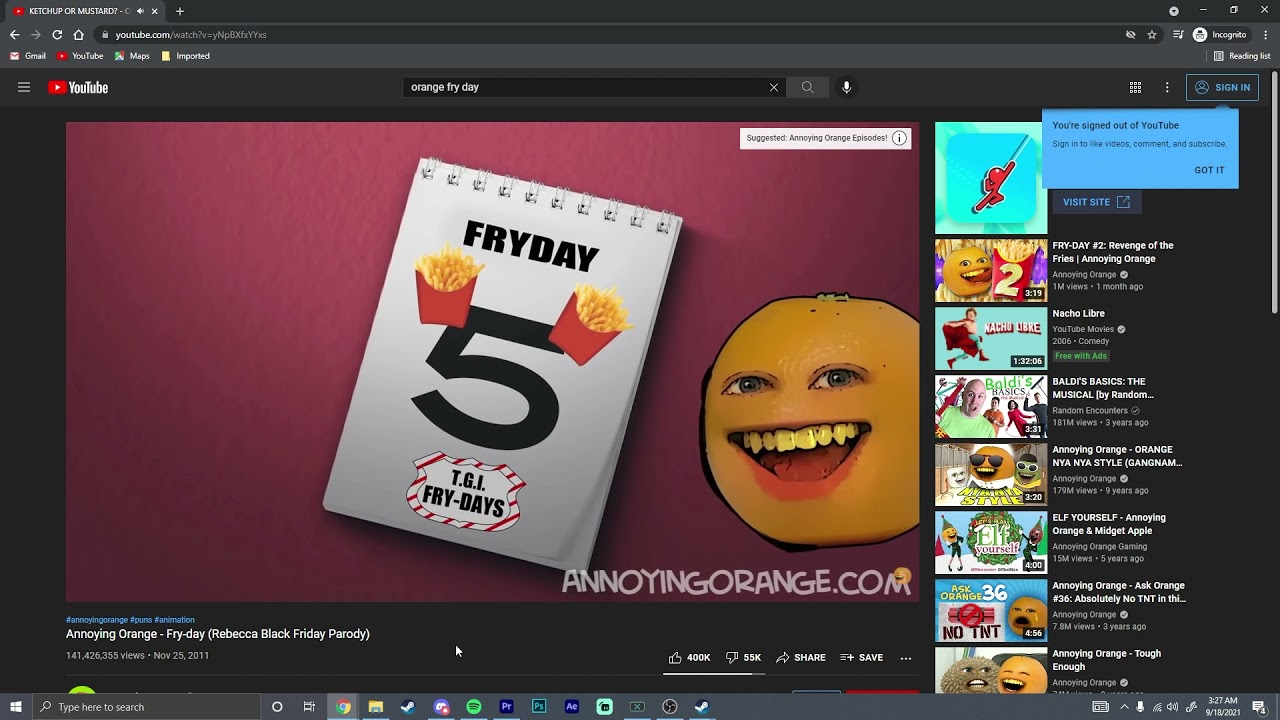The image size is (1280, 720).
Task: Dismiss the signed-out notice with GOT IT
Action: [1209, 170]
